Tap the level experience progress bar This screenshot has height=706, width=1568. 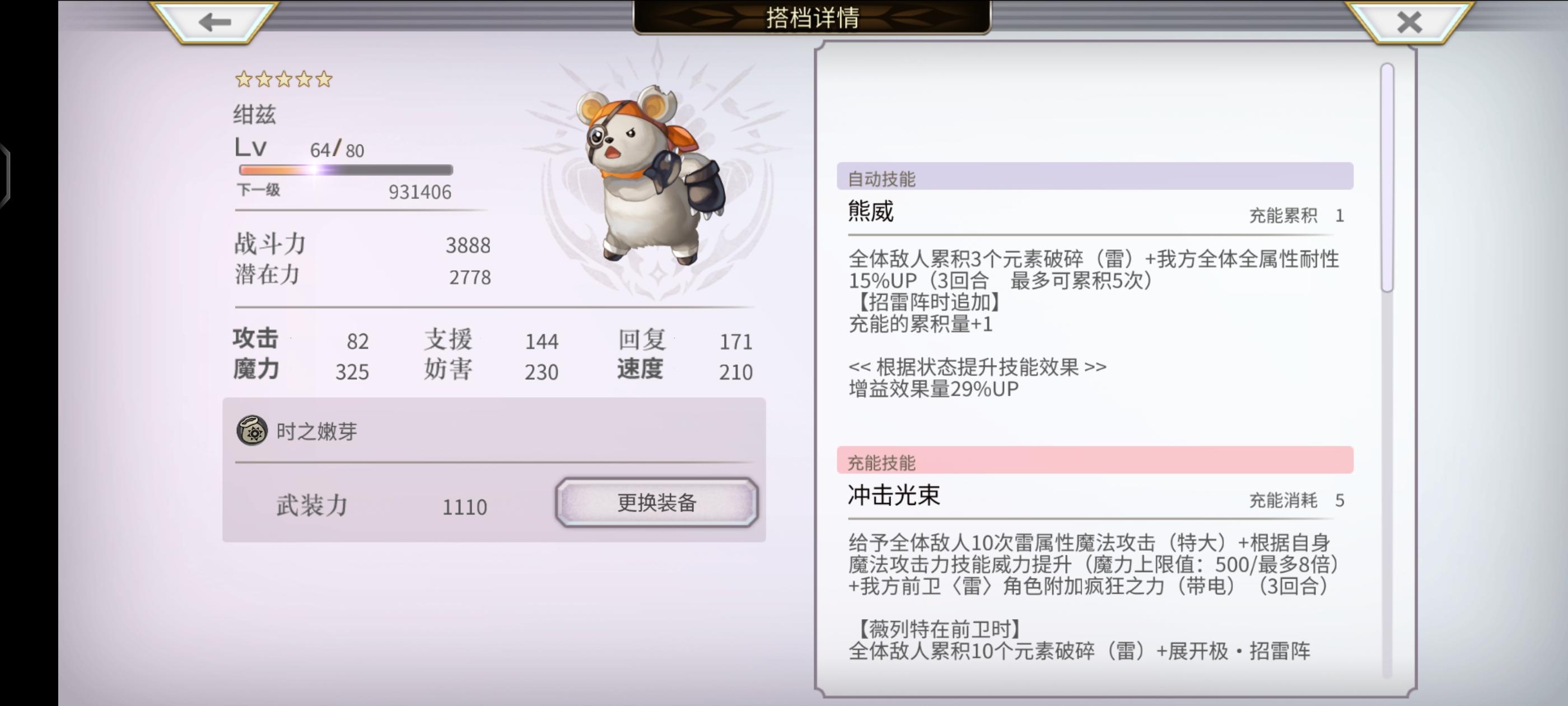click(x=346, y=170)
